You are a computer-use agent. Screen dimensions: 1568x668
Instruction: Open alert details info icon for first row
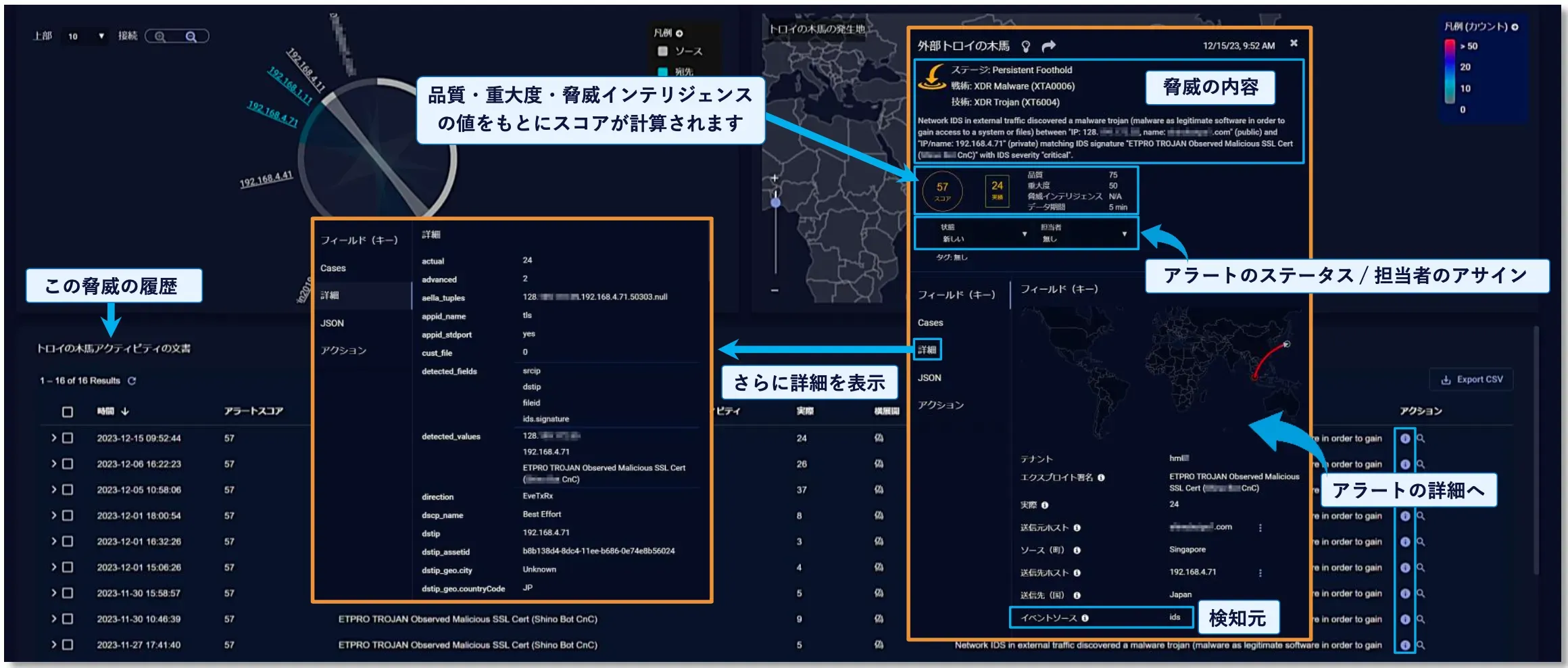point(1404,438)
